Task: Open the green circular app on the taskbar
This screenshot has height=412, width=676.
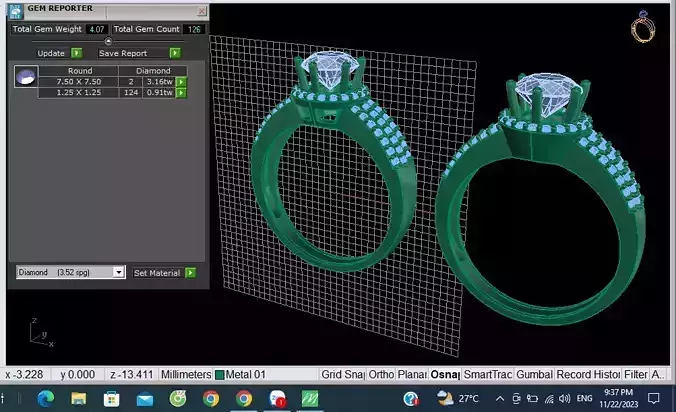Action: 178,399
